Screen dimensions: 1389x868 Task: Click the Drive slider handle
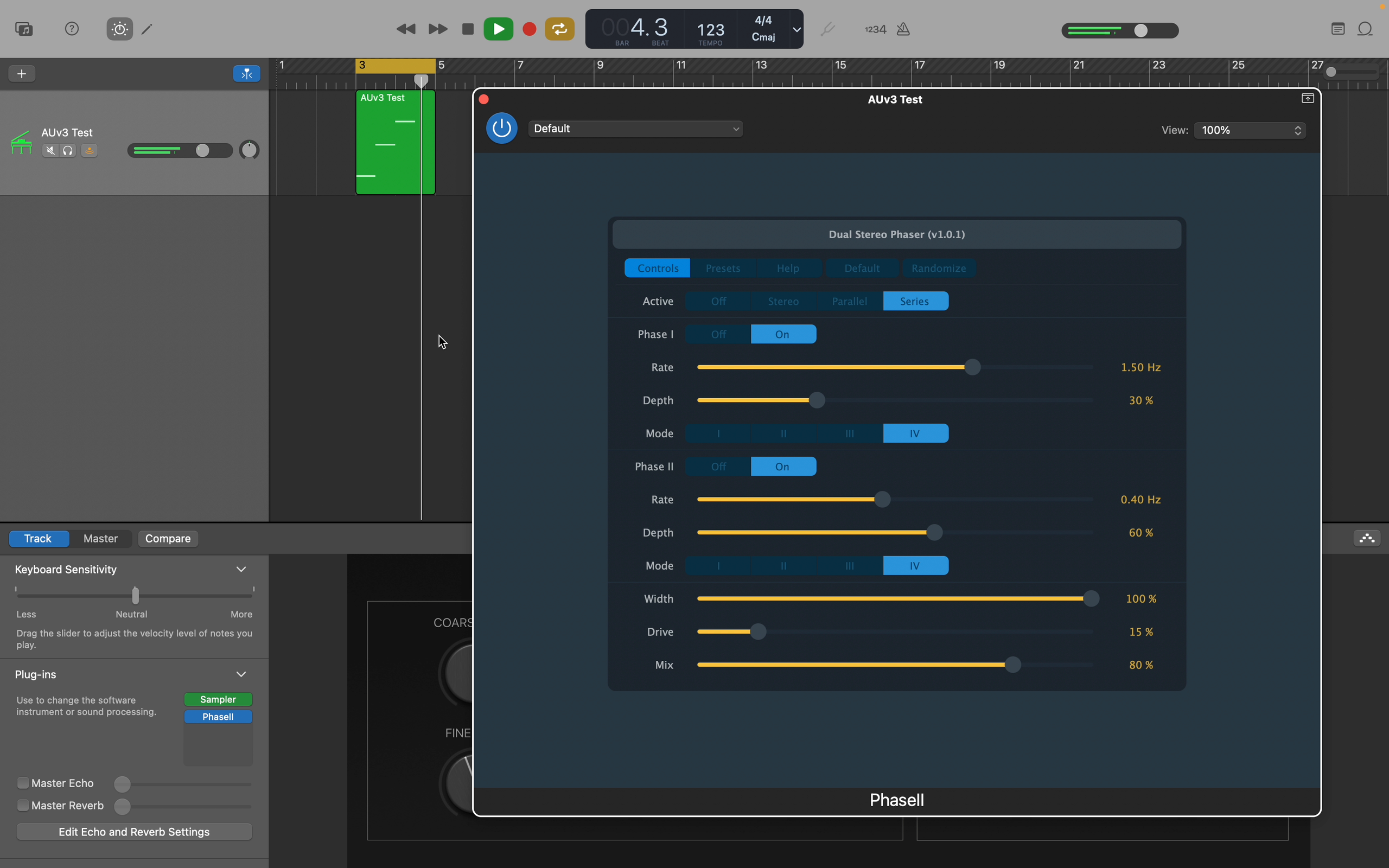coord(758,632)
